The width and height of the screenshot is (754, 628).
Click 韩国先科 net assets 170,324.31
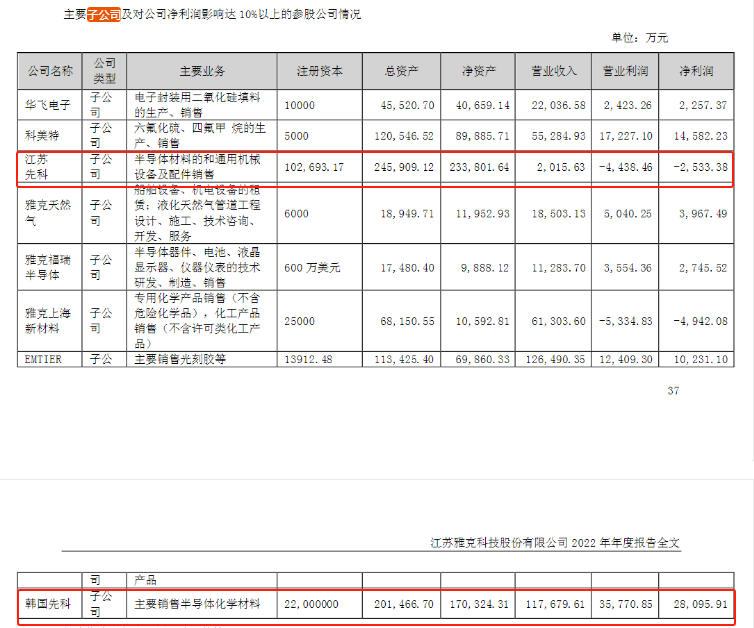(x=479, y=604)
